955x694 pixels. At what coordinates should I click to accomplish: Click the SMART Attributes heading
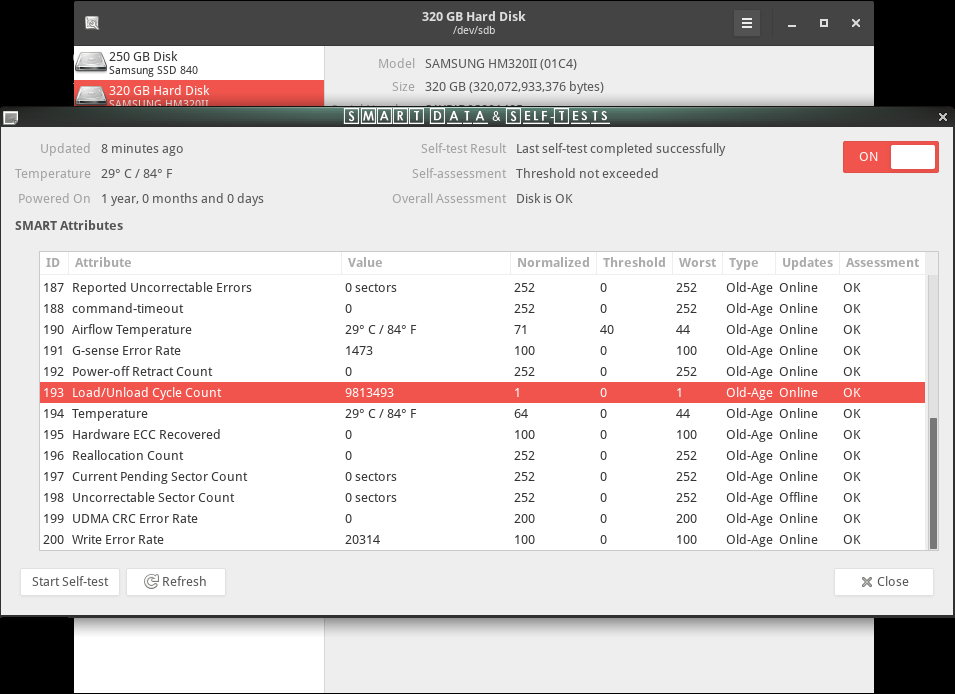(69, 225)
